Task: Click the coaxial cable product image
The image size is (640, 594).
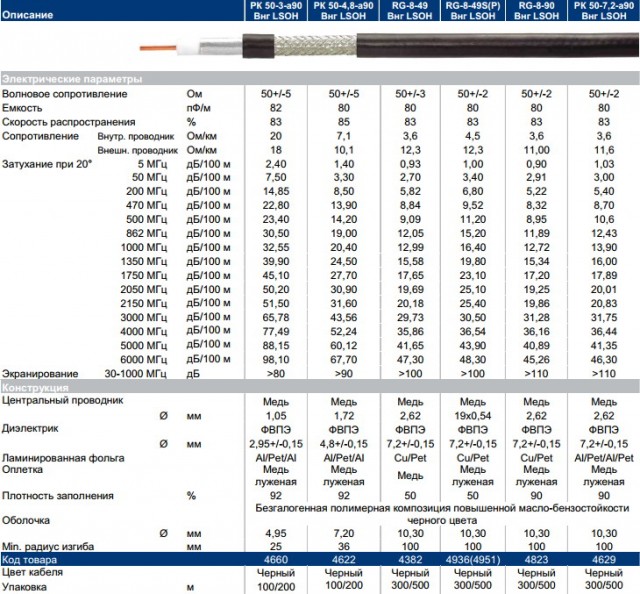Action: 380,47
